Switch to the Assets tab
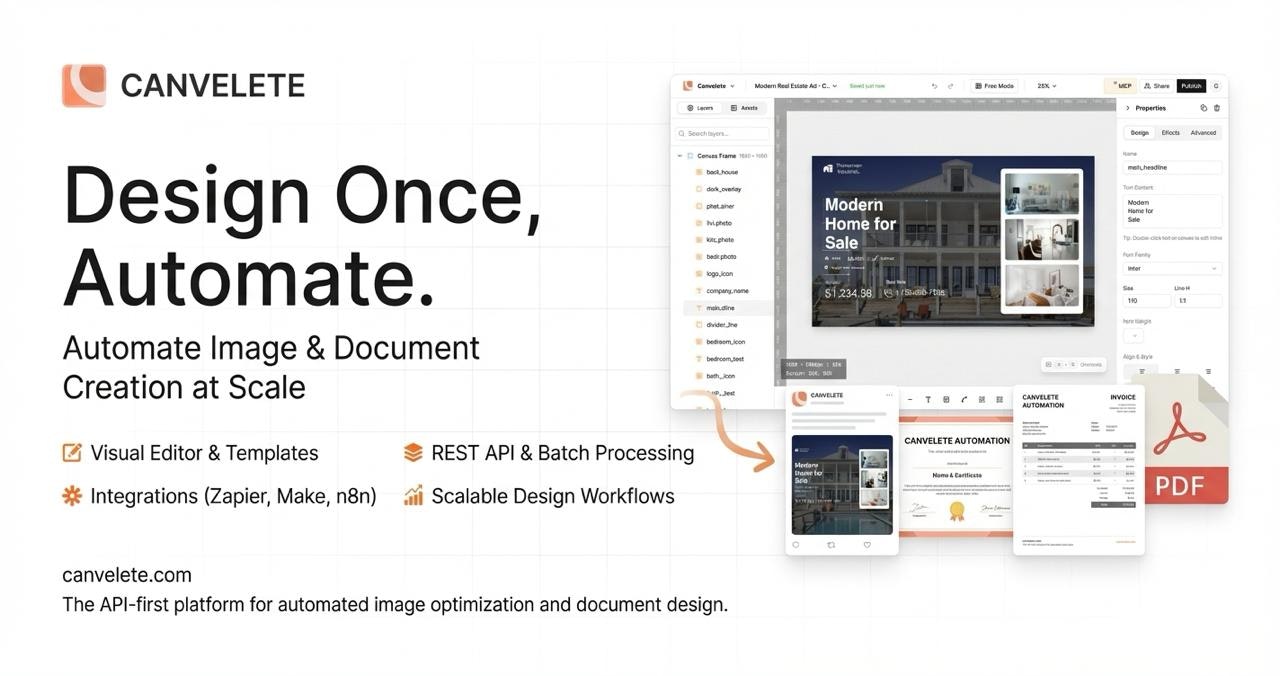This screenshot has width=1280, height=676. [747, 107]
